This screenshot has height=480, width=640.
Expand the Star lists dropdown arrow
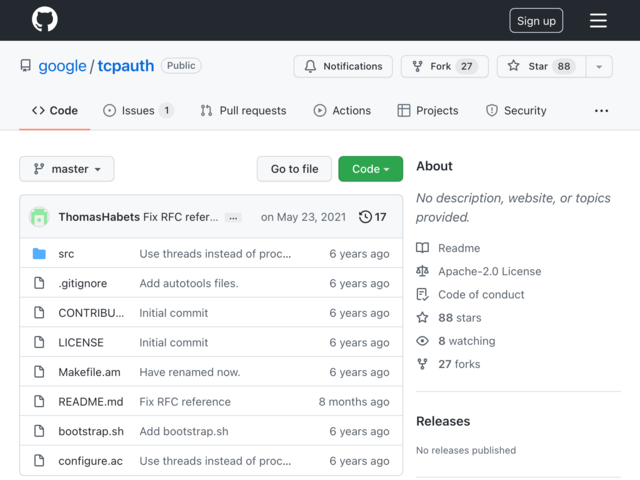[599, 66]
